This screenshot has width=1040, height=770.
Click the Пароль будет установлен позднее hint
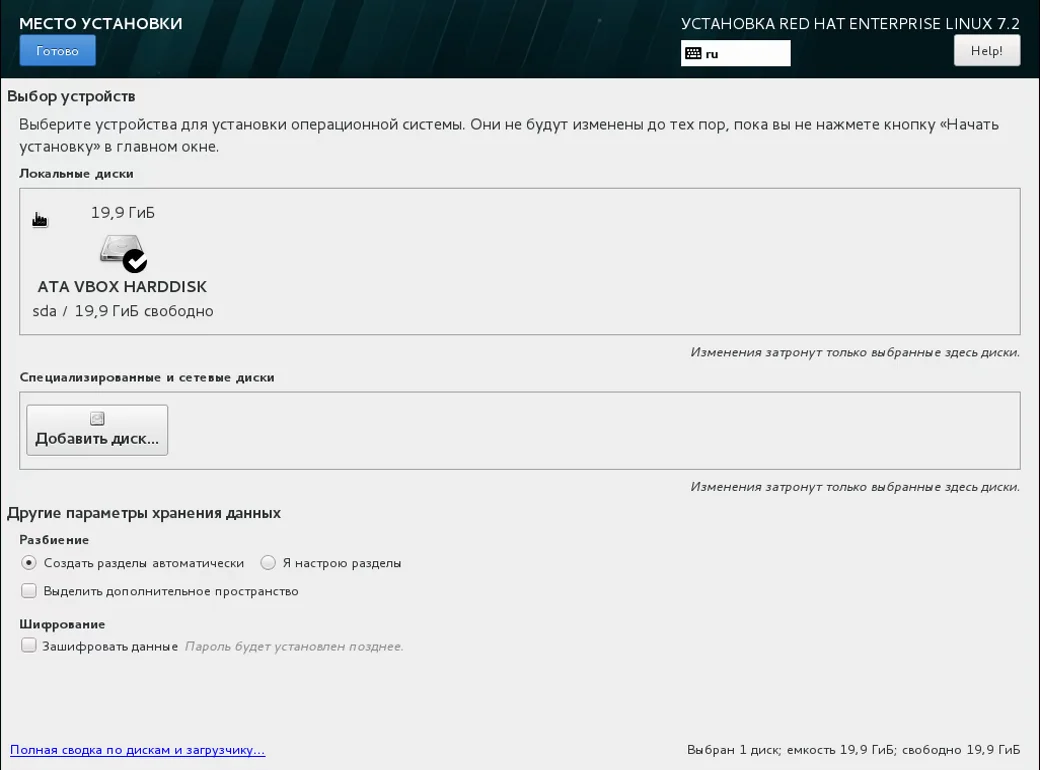tap(294, 647)
